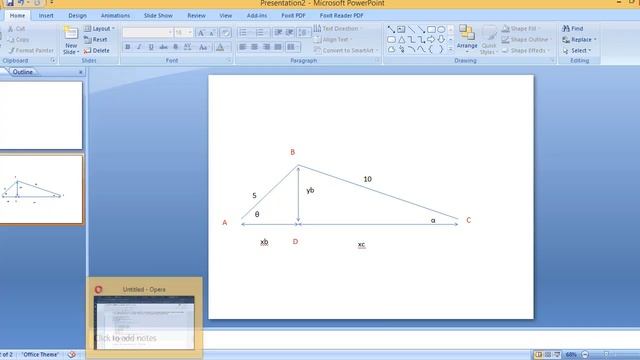Click the Bullets list icon

pyautogui.click(x=244, y=32)
